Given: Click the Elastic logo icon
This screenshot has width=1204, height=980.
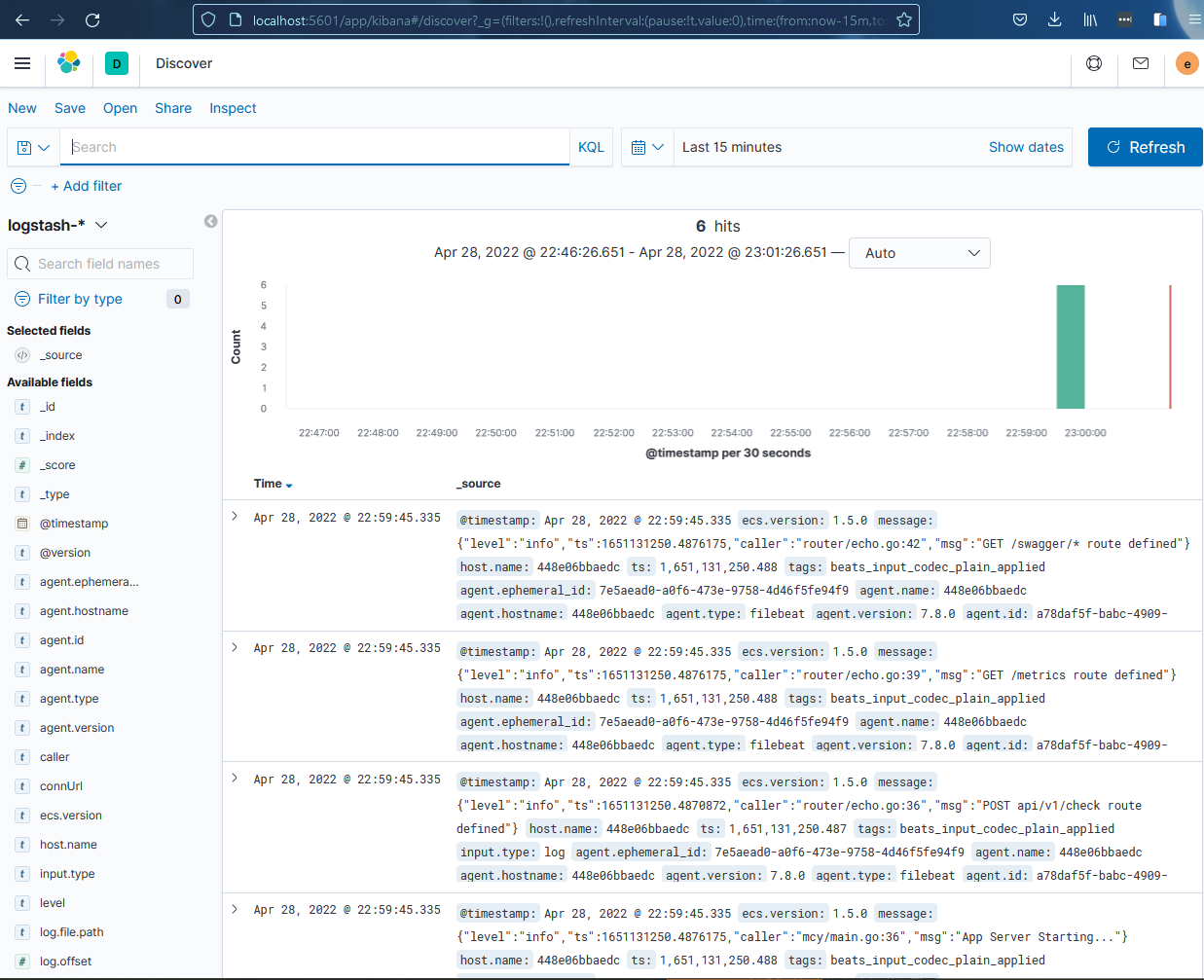Looking at the screenshot, I should 68,63.
